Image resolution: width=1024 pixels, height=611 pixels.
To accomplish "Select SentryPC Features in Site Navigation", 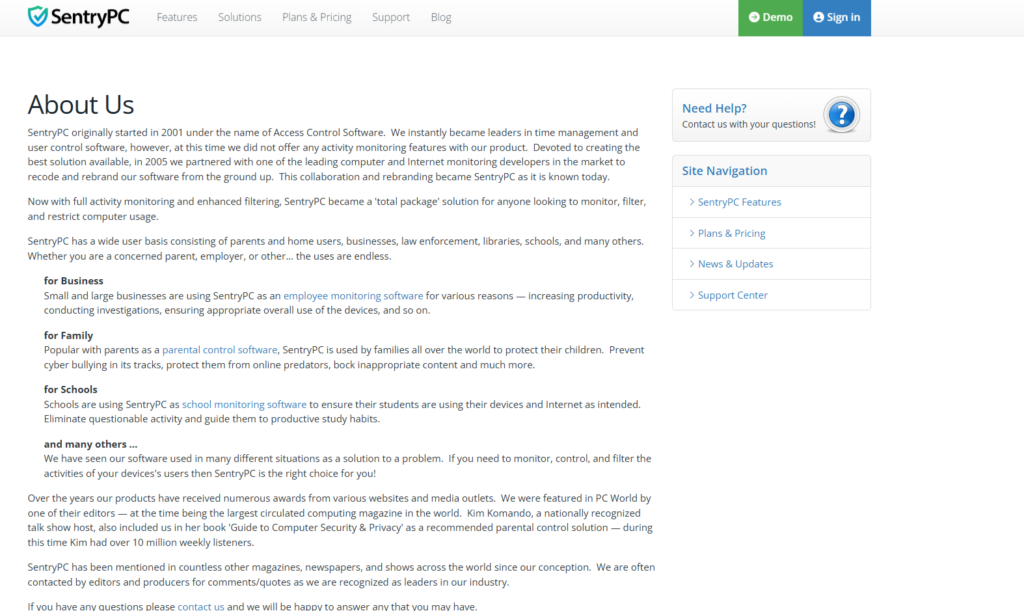I will [739, 202].
